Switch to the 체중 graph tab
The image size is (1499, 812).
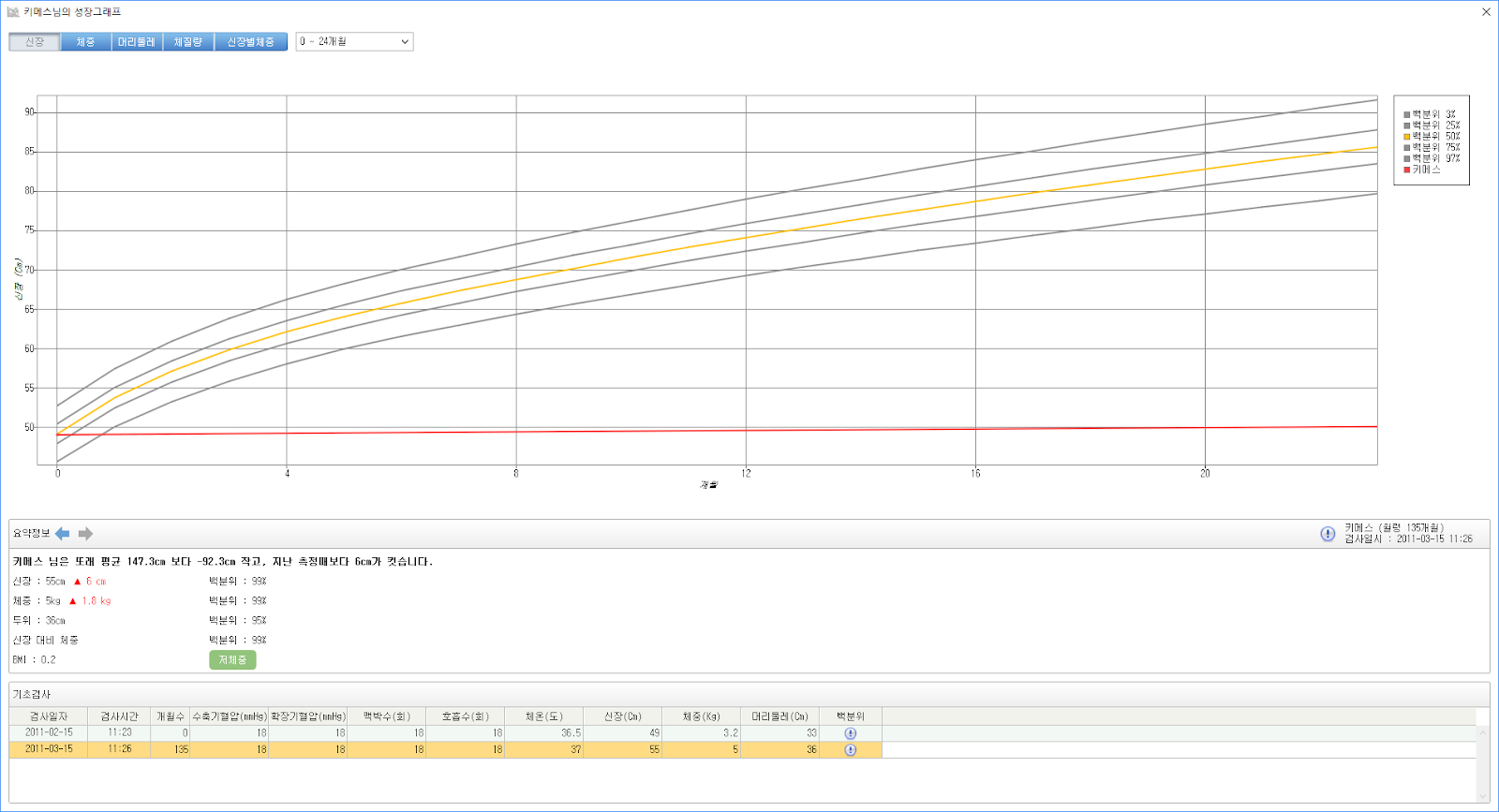[86, 42]
